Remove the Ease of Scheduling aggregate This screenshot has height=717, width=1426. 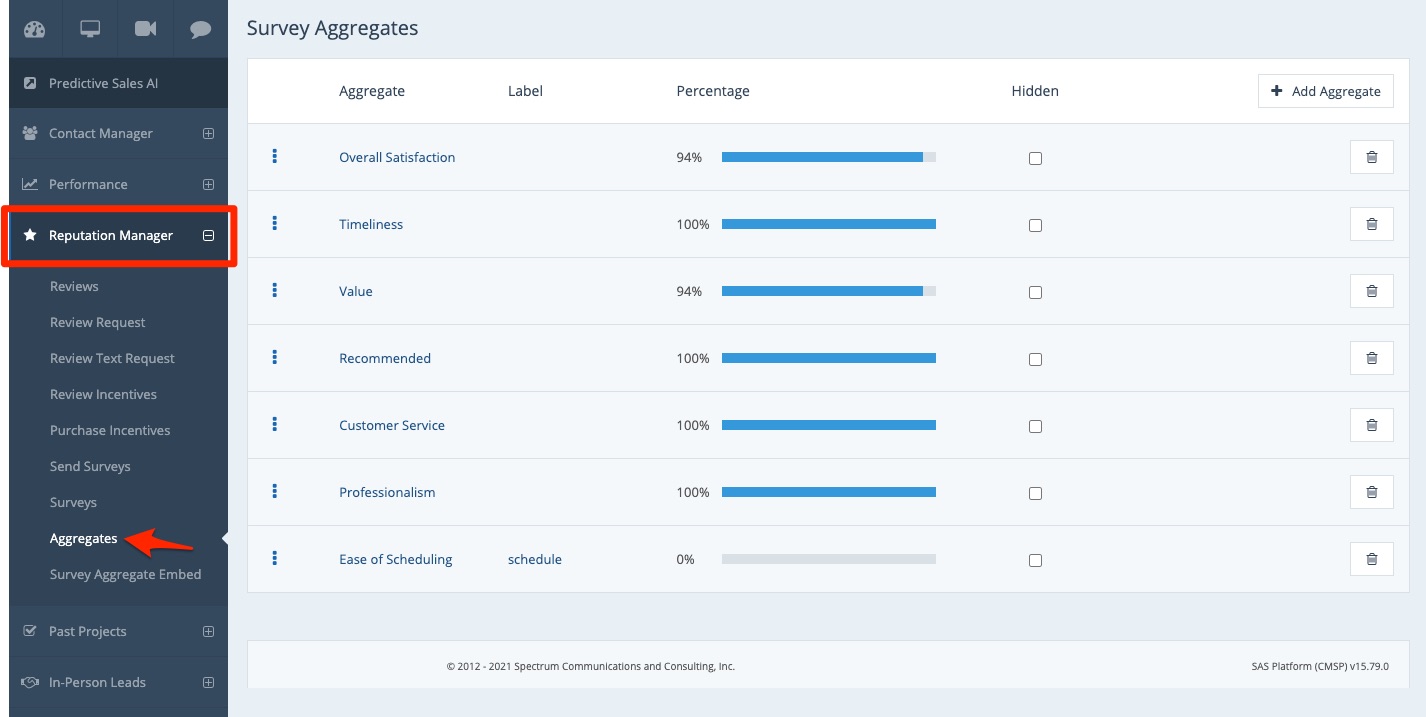[x=1371, y=559]
